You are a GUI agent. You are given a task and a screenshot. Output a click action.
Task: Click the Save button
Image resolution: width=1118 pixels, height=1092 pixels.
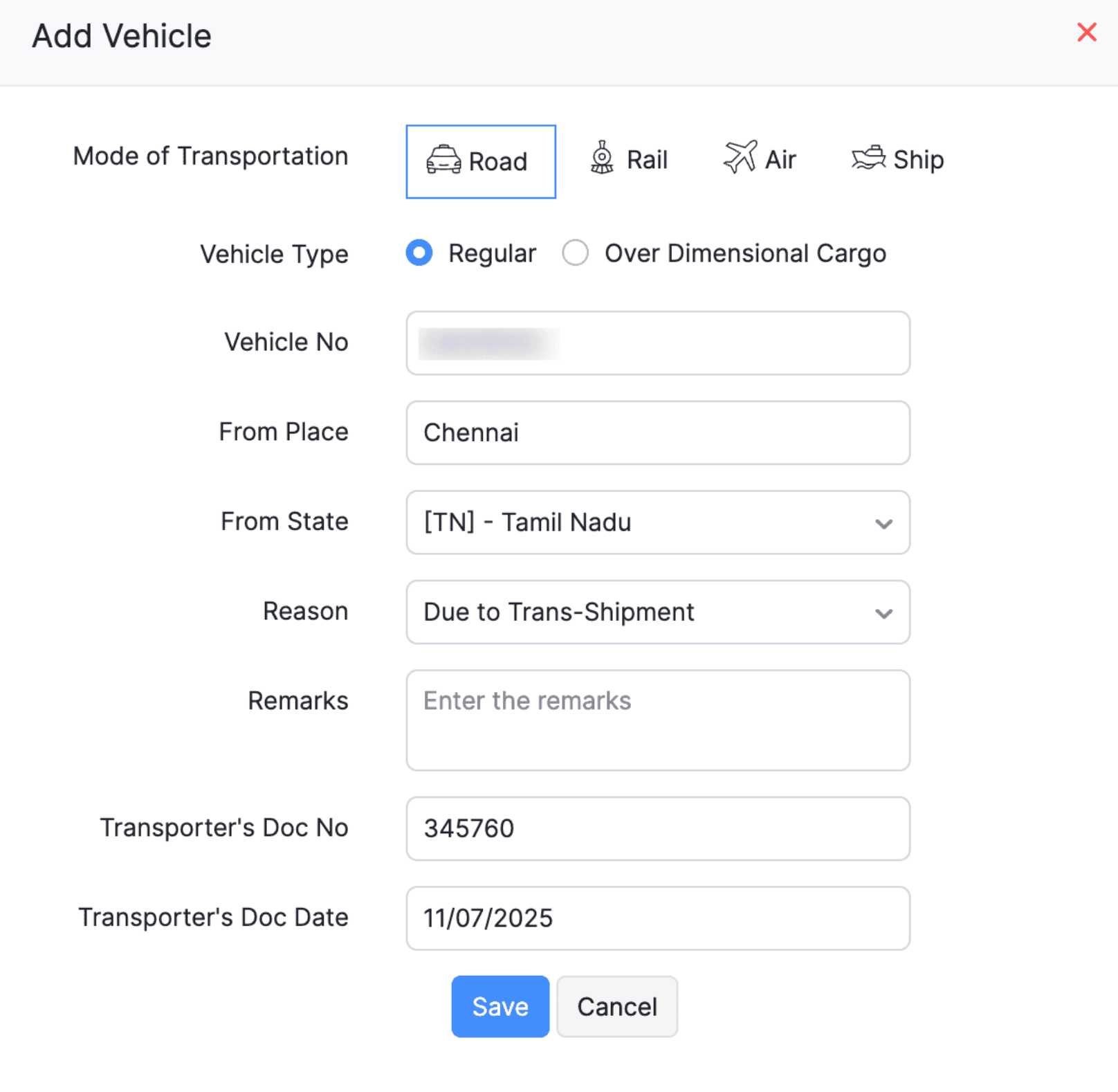click(500, 1006)
